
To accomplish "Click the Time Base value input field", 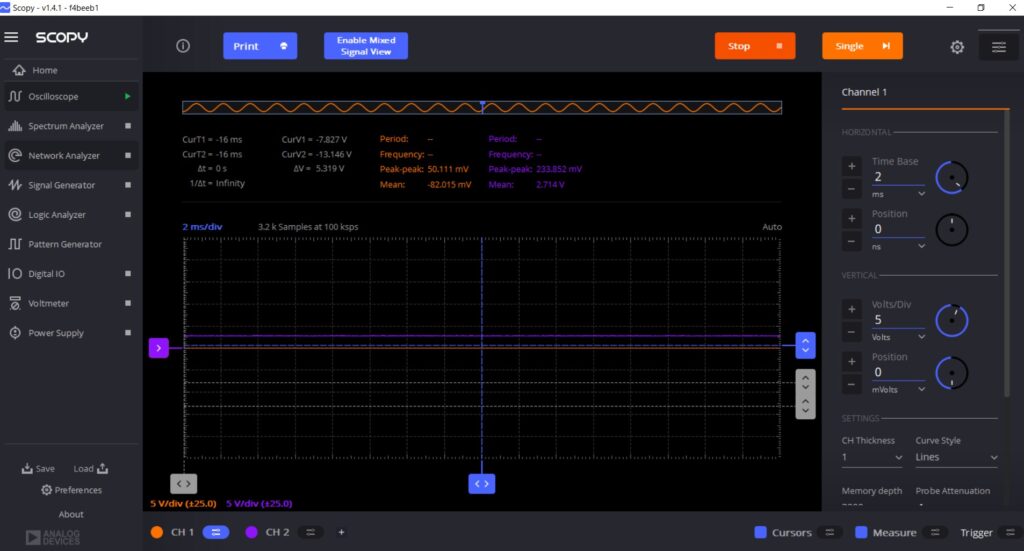I will (897, 176).
